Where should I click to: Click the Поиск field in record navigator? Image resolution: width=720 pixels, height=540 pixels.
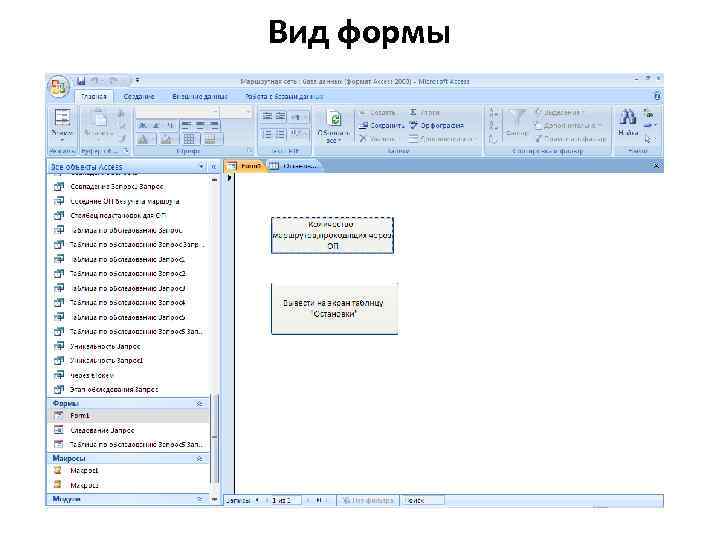click(422, 501)
